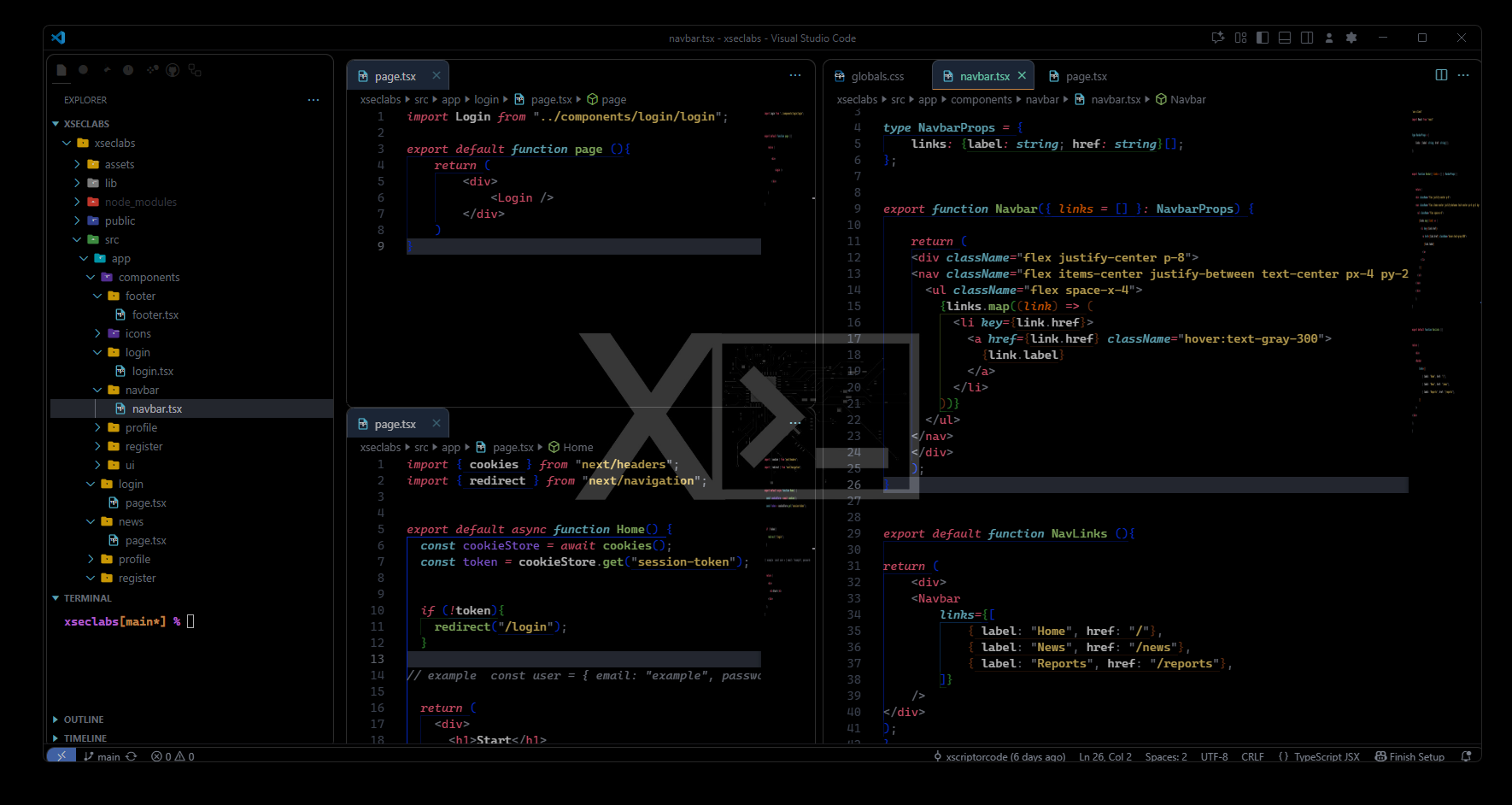Open more actions ellipsis of login page.tsx editor
This screenshot has height=805, width=1512.
(795, 75)
